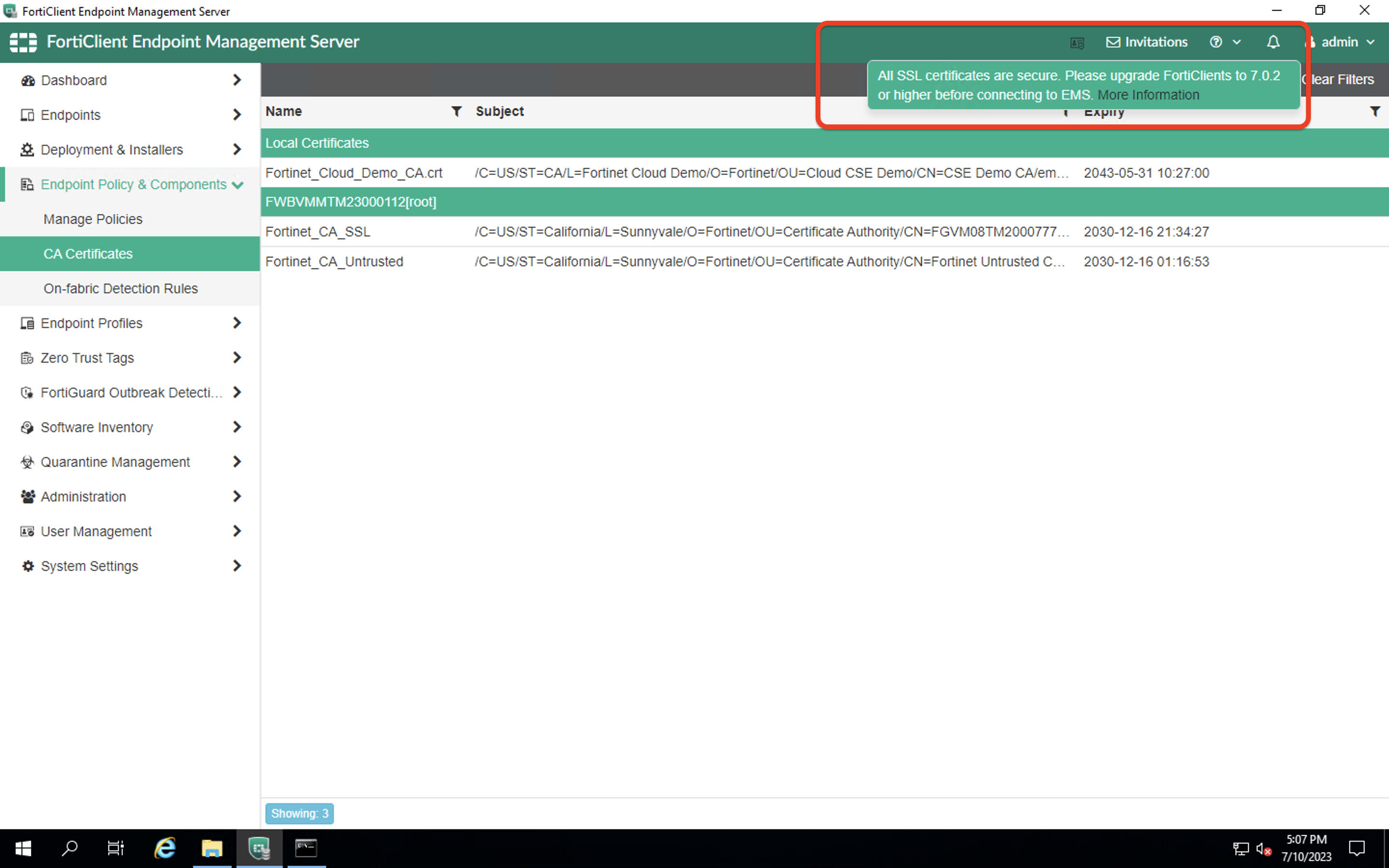This screenshot has height=868, width=1389.
Task: Select CA Certificates submenu item
Action: click(x=130, y=254)
